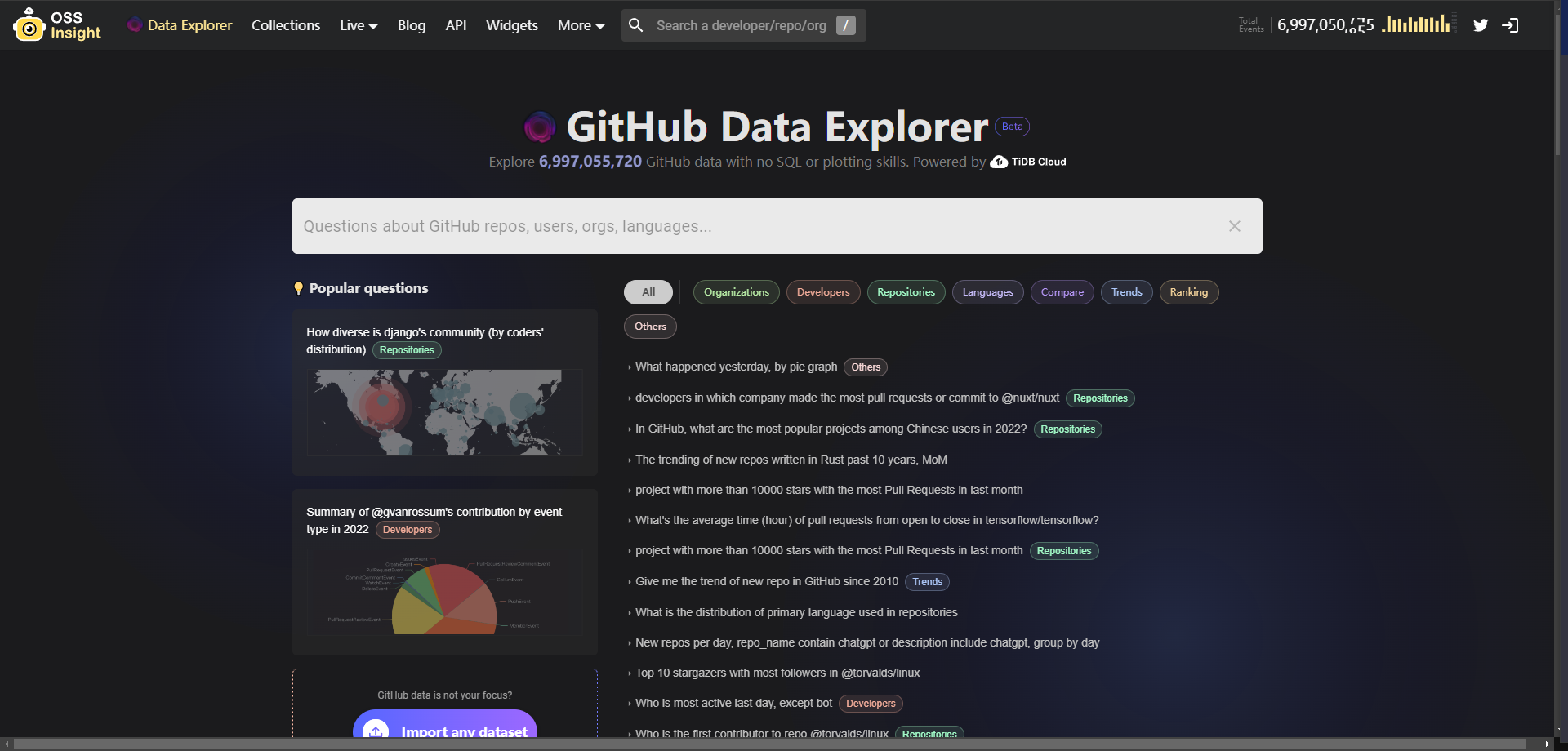
Task: Toggle the Languages filter chip
Action: 987,292
